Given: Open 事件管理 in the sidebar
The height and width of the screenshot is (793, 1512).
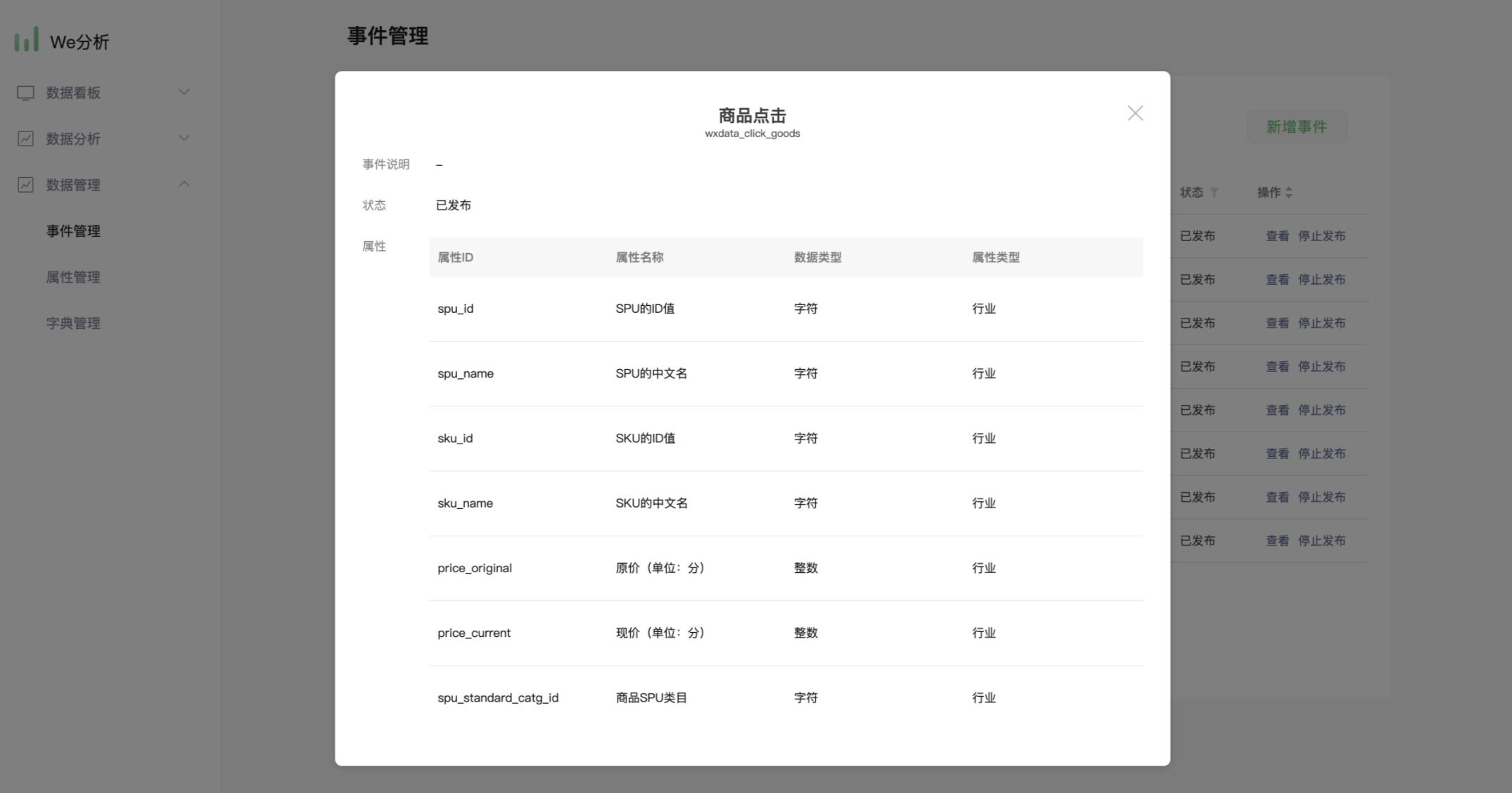Looking at the screenshot, I should tap(73, 231).
